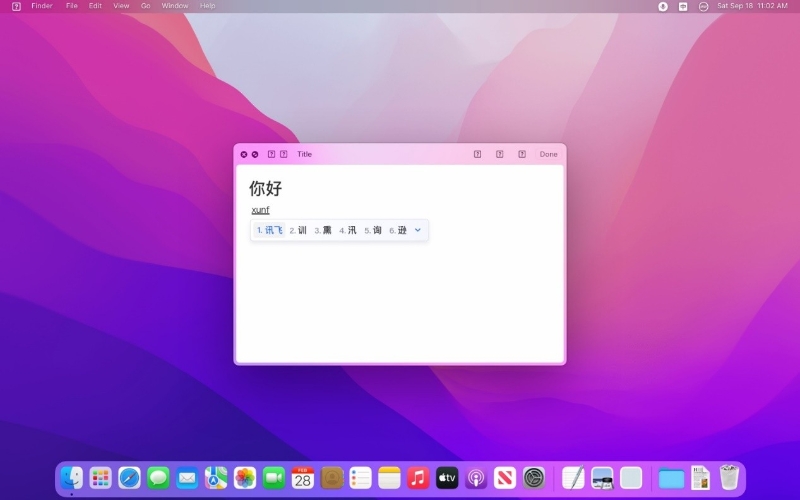Open System Preferences in Dock
The width and height of the screenshot is (800, 500).
pyautogui.click(x=534, y=478)
